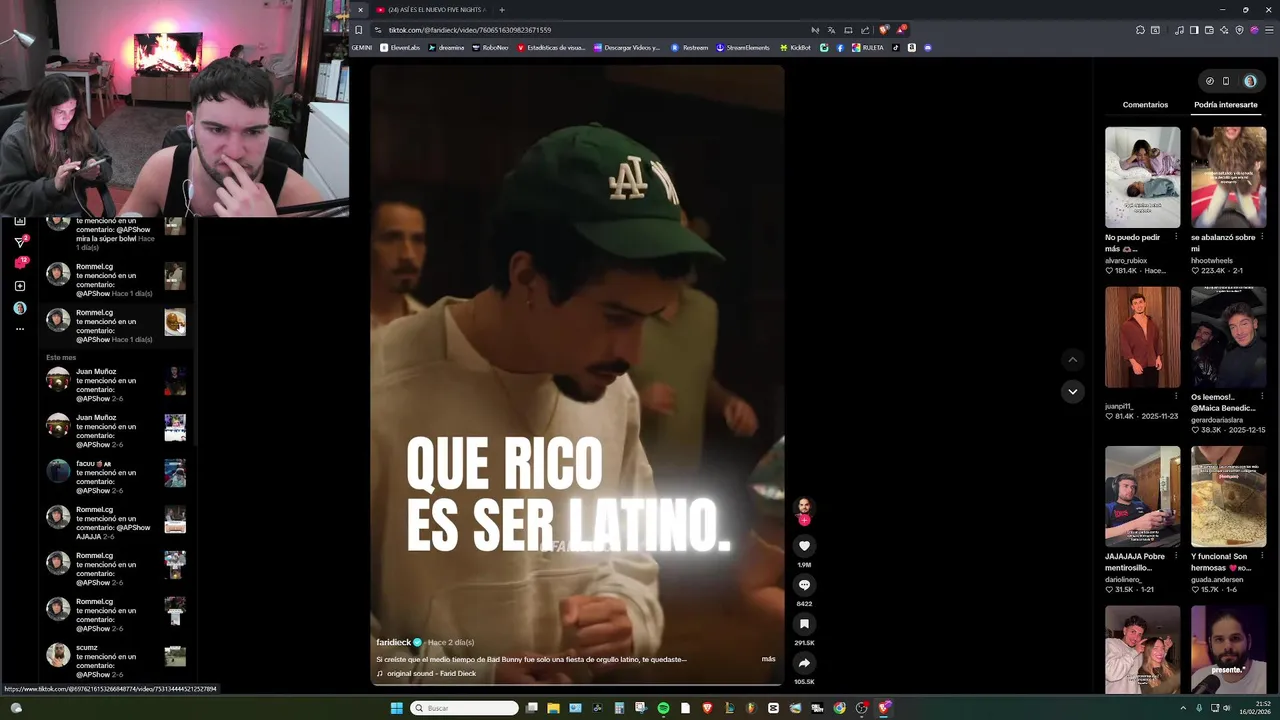Click the tiktok.com address bar URL
This screenshot has width=1280, height=720.
click(x=470, y=30)
